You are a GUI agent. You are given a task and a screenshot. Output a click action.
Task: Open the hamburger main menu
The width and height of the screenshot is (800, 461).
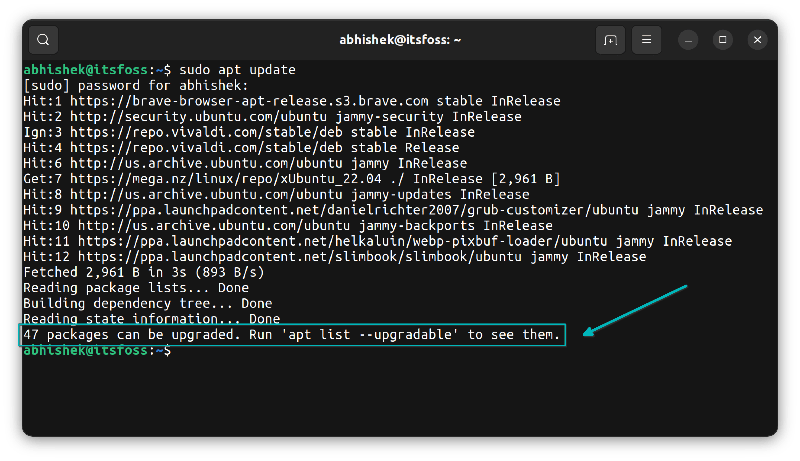point(647,40)
